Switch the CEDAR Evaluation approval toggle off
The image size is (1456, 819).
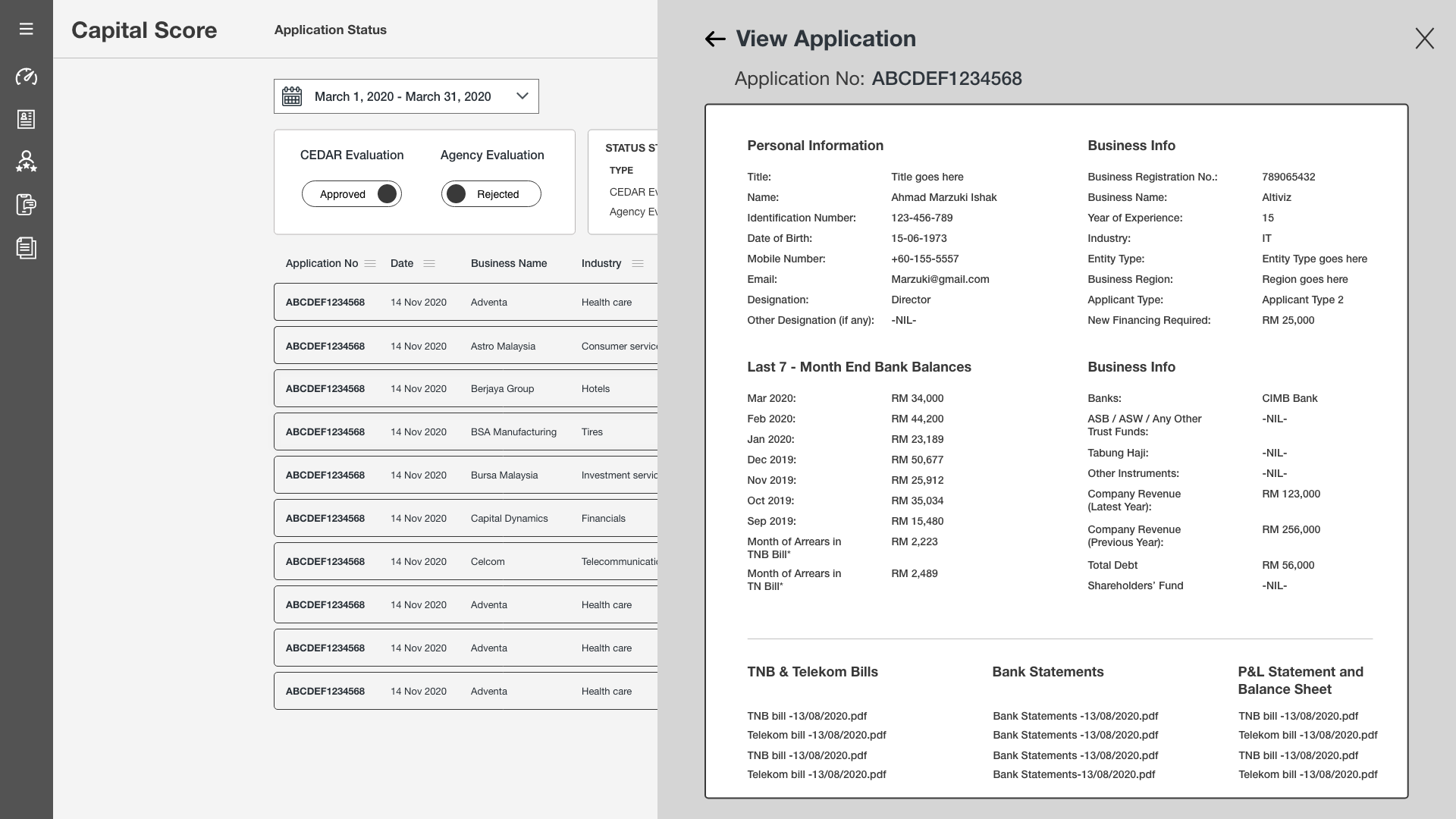click(387, 193)
